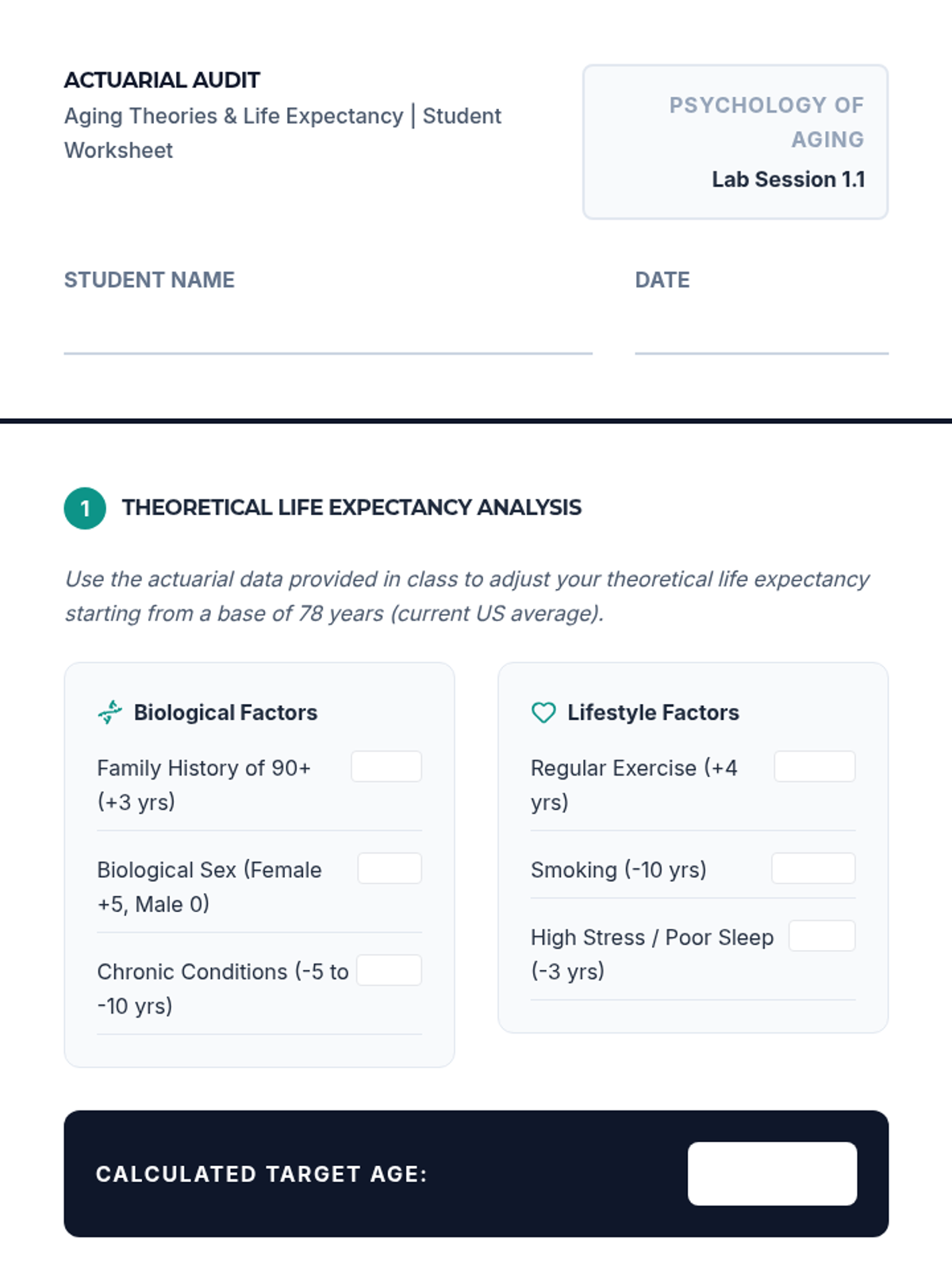Click the Date input line
Screen dimensions: 952x1270
click(762, 333)
